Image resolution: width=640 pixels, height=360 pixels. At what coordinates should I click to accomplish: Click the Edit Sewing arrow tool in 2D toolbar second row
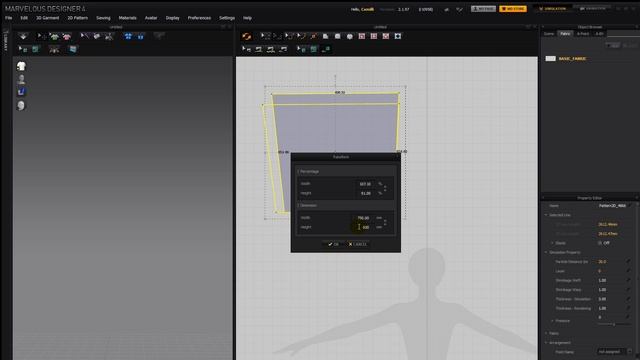tap(246, 49)
